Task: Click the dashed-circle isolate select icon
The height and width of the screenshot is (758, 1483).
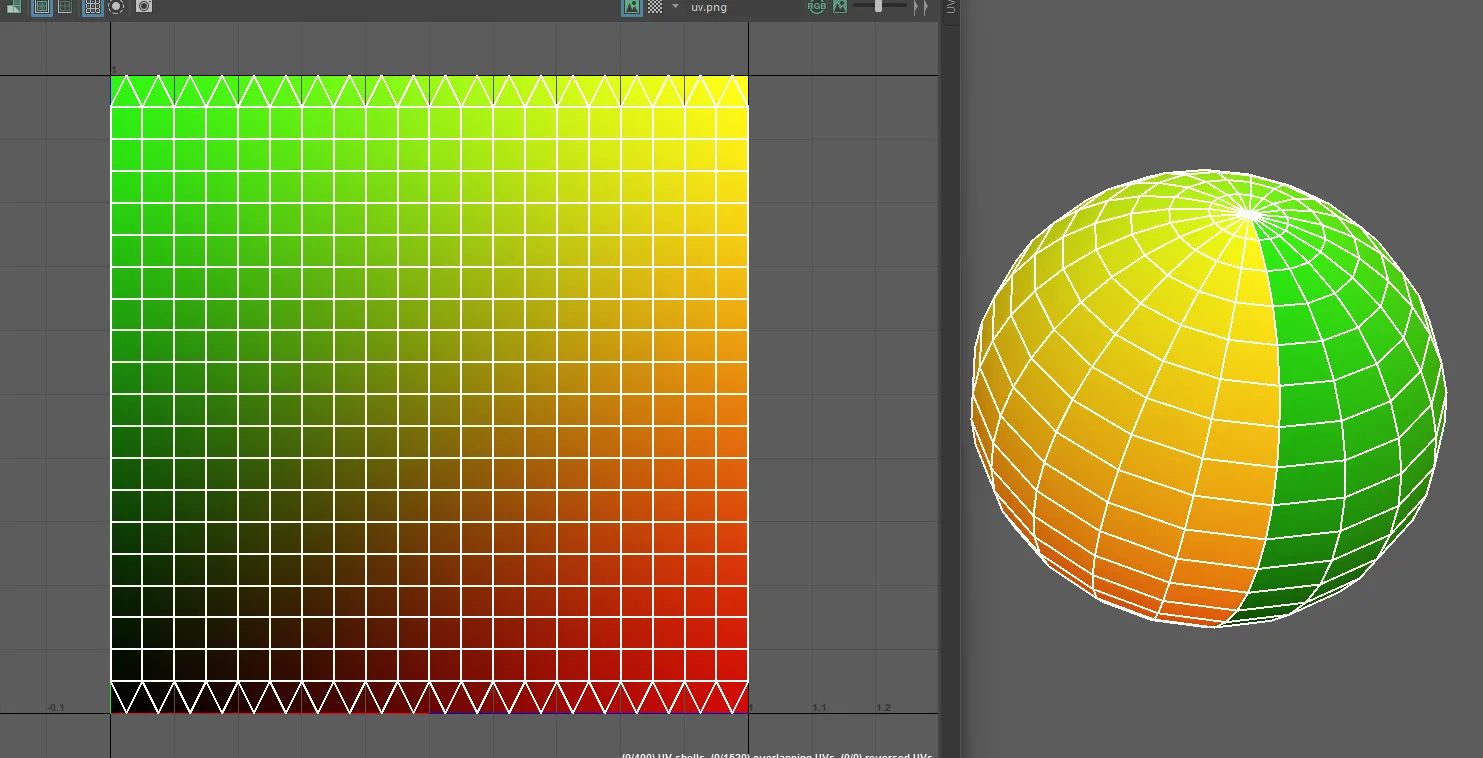Action: (x=116, y=7)
